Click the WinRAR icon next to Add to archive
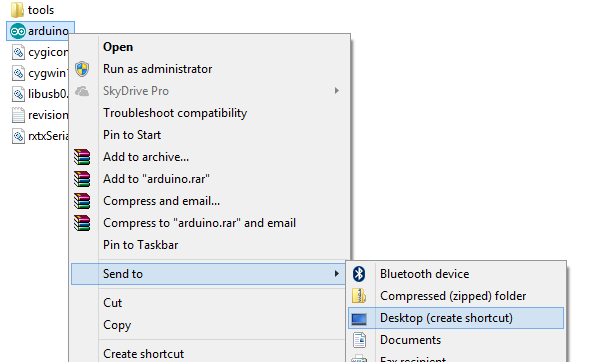 (x=82, y=157)
